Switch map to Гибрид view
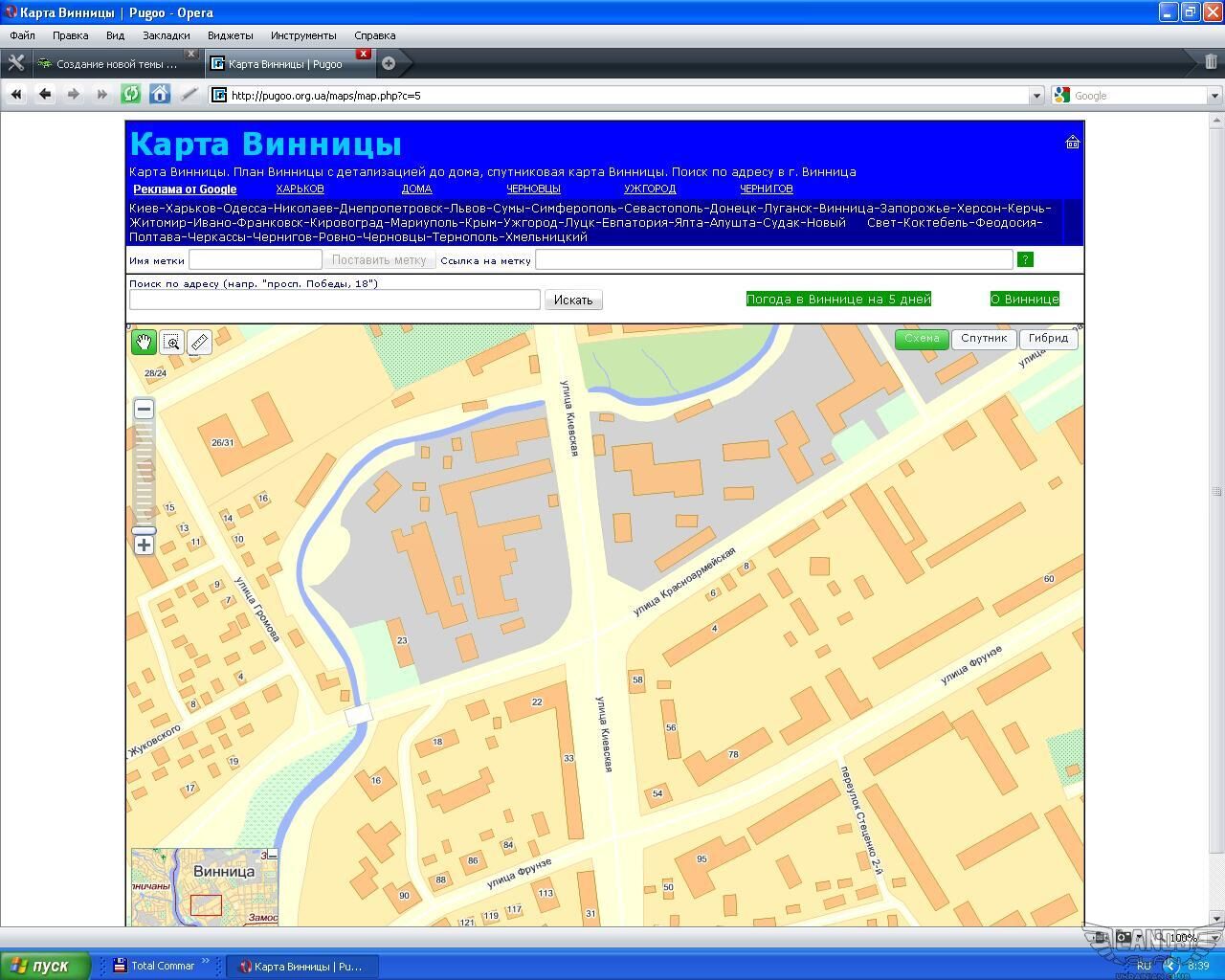 coord(1048,339)
